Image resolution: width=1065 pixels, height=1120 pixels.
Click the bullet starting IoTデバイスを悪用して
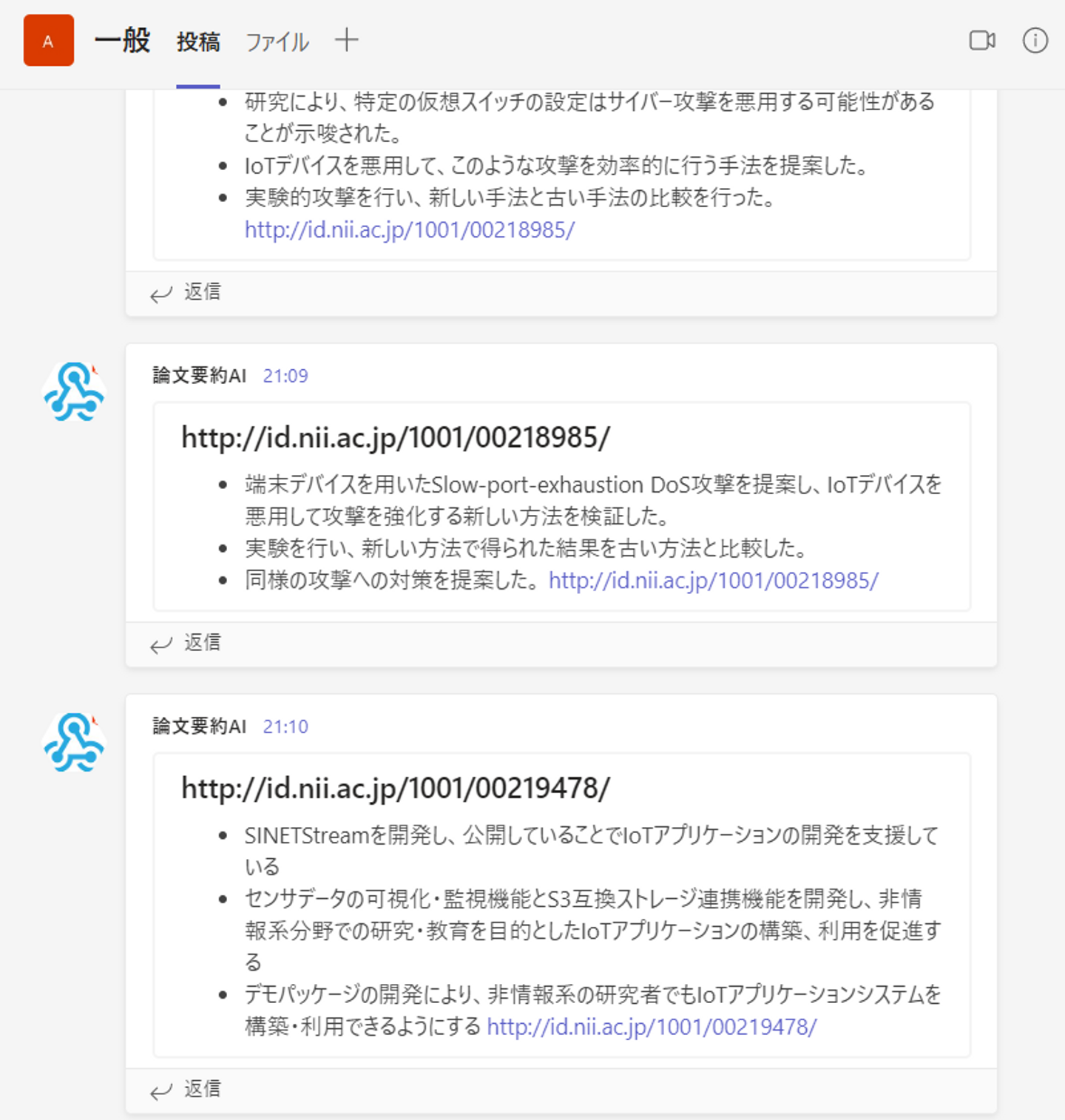click(x=556, y=166)
